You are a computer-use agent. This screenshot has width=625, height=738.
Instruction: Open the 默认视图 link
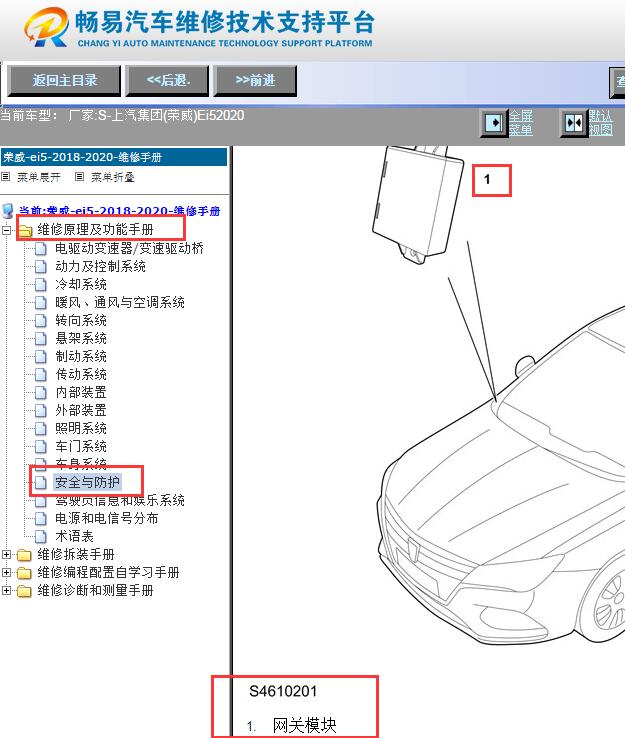601,123
